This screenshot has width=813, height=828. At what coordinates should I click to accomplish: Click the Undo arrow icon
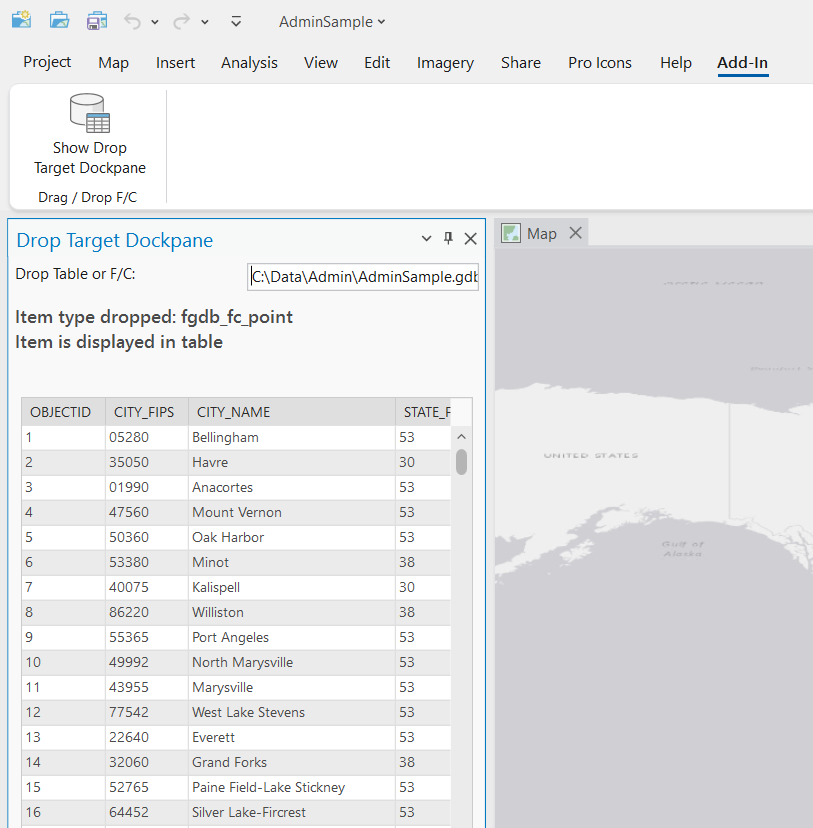point(132,22)
